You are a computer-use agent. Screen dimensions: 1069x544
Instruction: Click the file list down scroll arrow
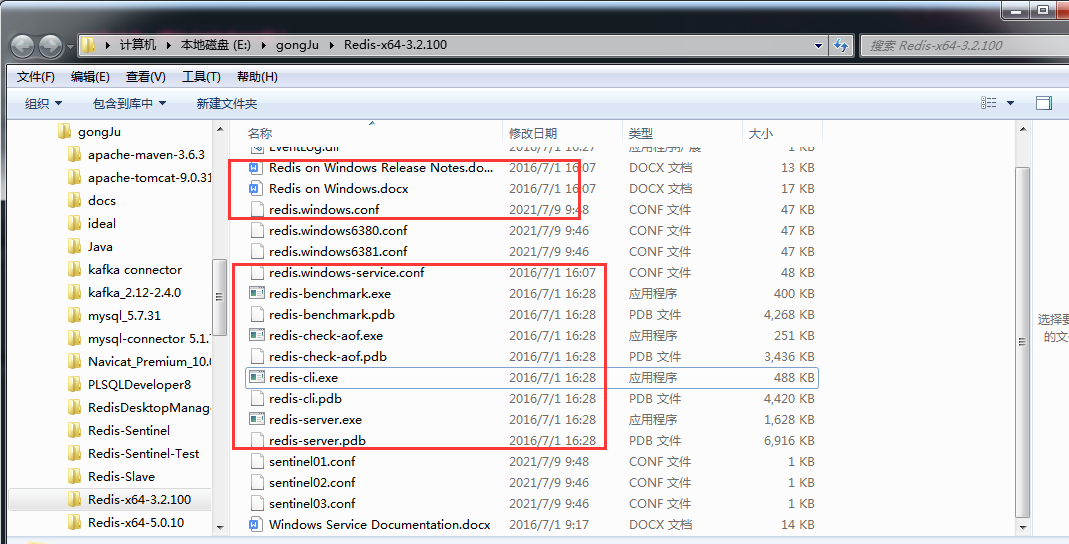click(x=1021, y=527)
